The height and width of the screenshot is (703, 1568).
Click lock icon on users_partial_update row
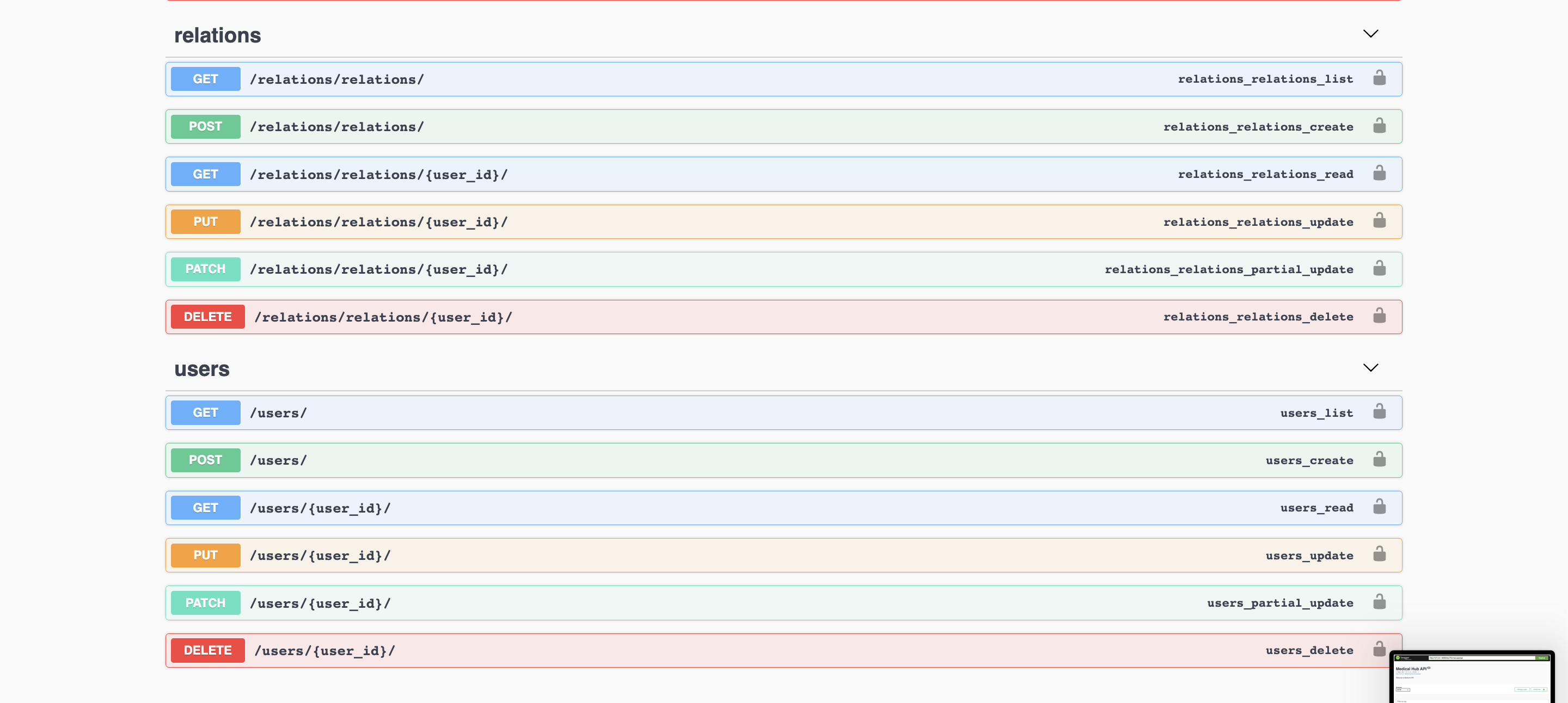click(1379, 602)
